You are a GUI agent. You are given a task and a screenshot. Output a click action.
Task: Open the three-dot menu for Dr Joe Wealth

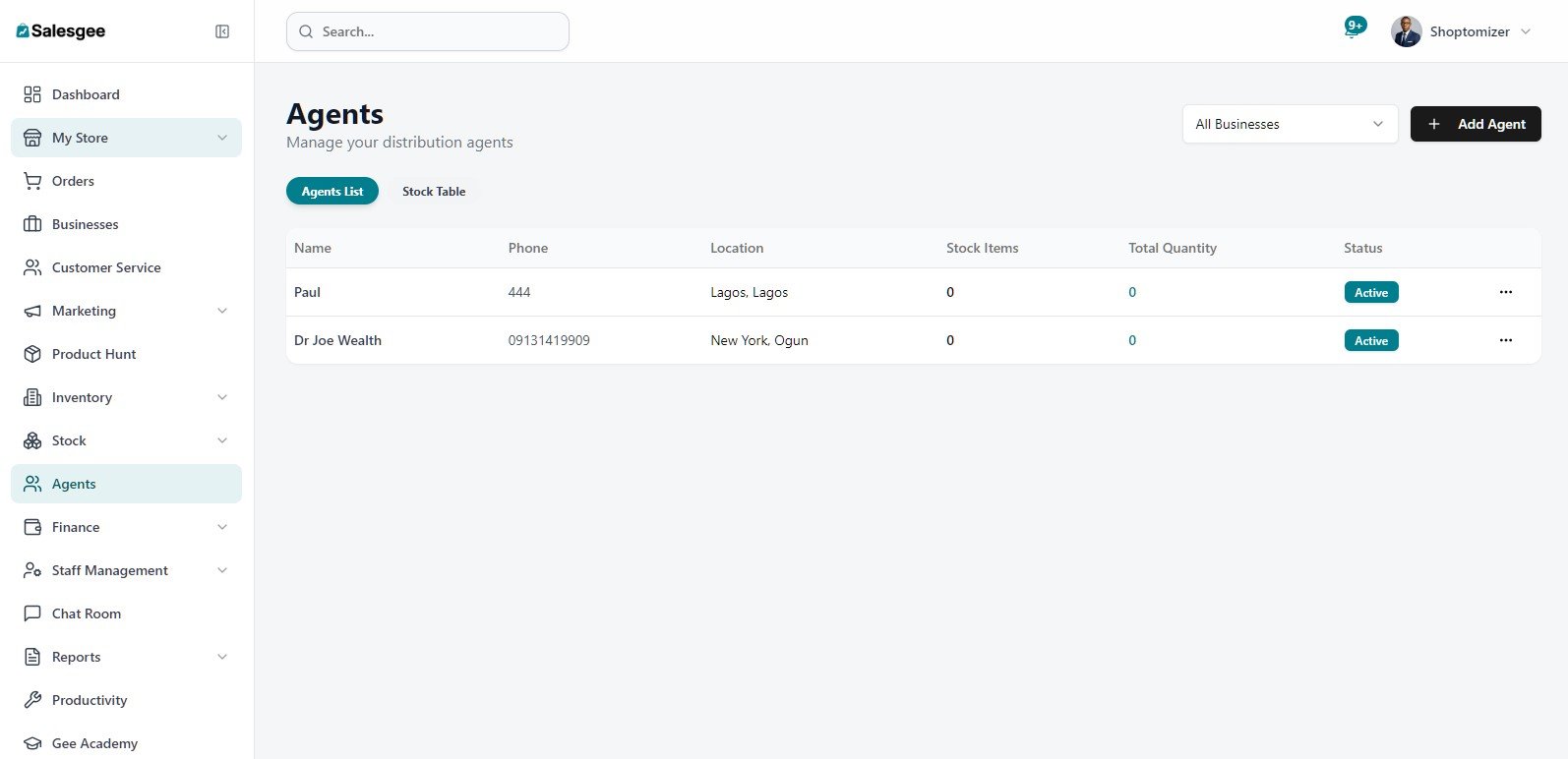click(1505, 340)
